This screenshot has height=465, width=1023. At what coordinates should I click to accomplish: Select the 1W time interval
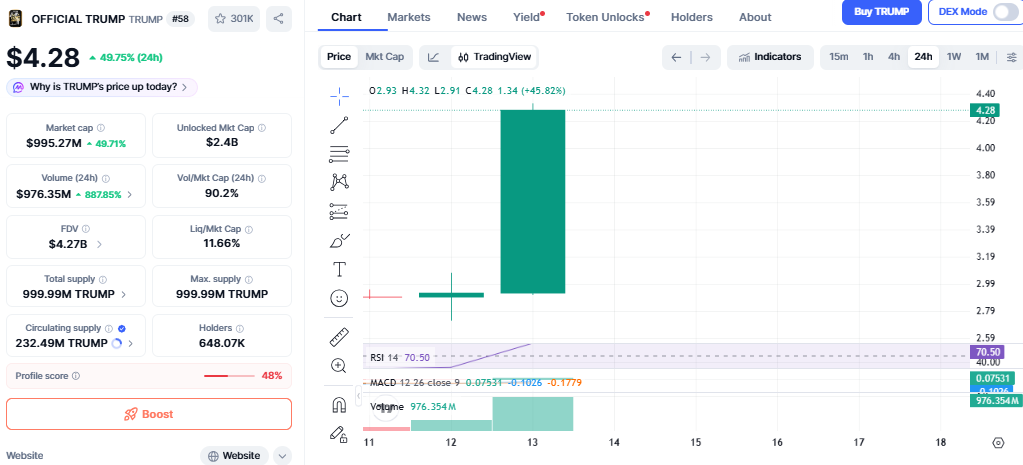coord(954,57)
